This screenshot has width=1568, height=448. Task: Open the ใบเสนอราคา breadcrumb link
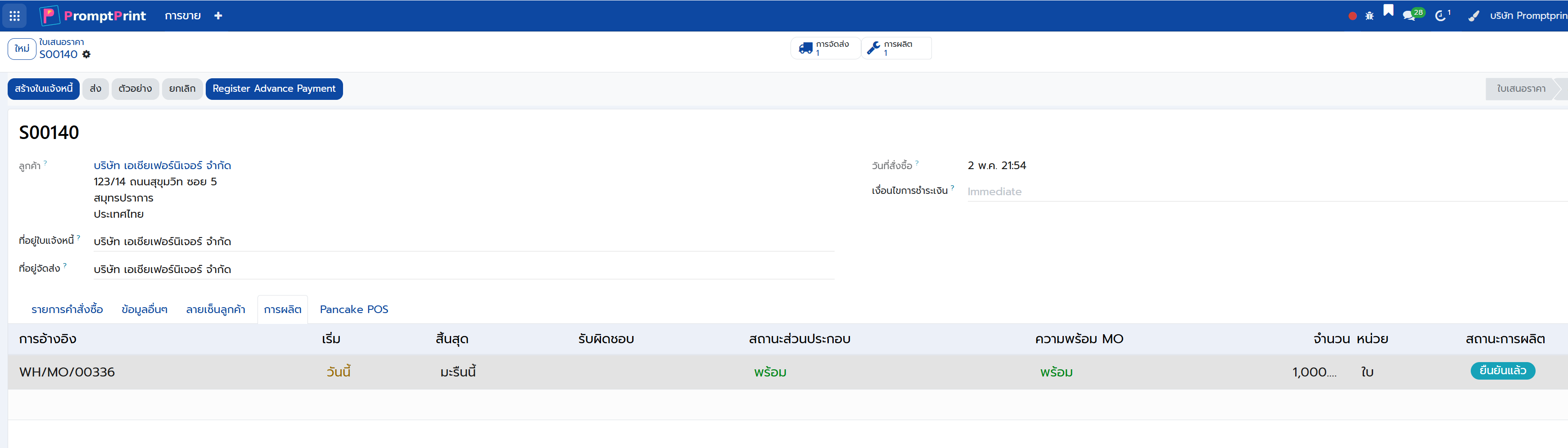click(x=62, y=42)
